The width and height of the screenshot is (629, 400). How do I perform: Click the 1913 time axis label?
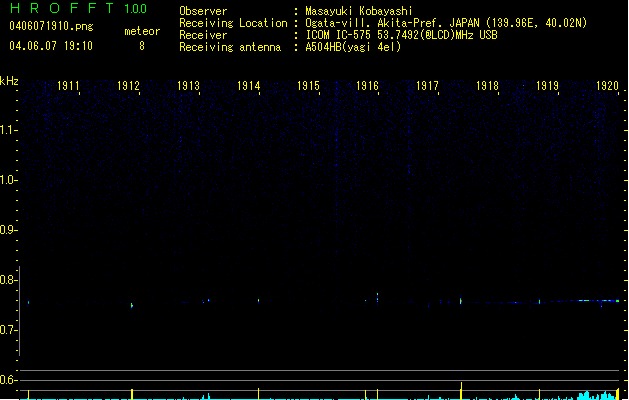point(188,86)
